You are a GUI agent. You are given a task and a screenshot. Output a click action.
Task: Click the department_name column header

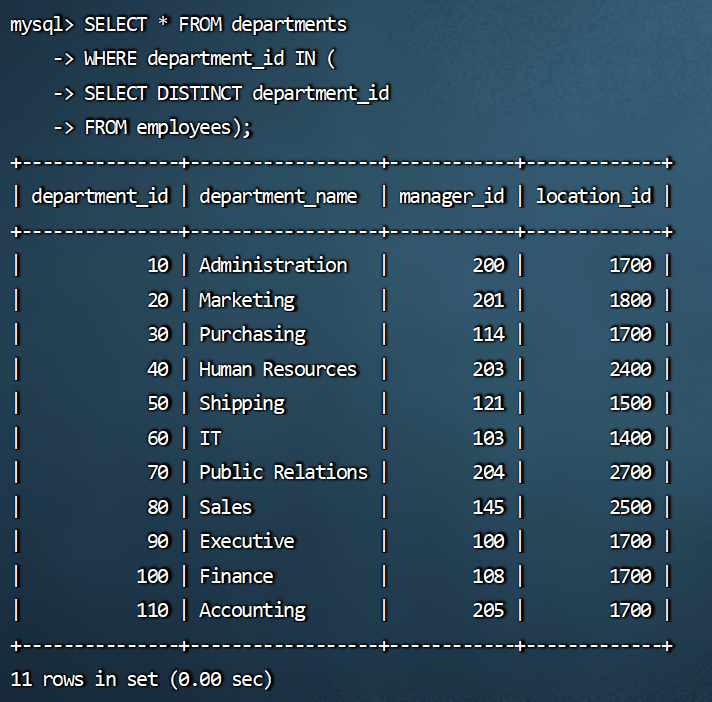278,196
